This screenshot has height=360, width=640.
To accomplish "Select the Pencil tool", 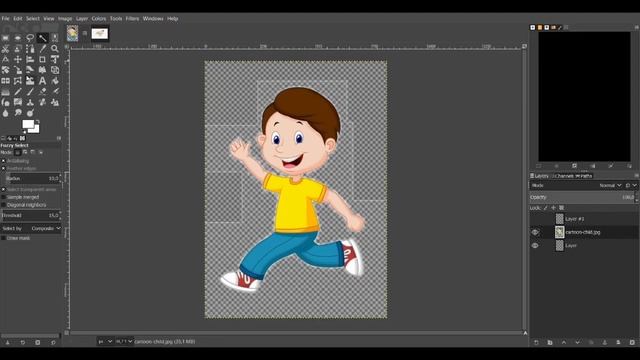I will [18, 91].
